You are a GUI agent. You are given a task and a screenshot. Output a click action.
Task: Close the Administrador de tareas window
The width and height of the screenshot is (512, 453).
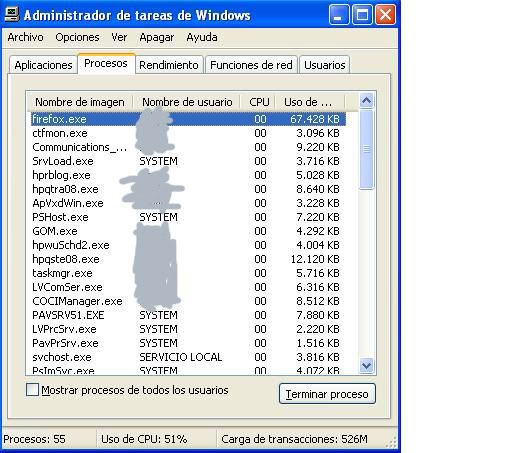[386, 14]
